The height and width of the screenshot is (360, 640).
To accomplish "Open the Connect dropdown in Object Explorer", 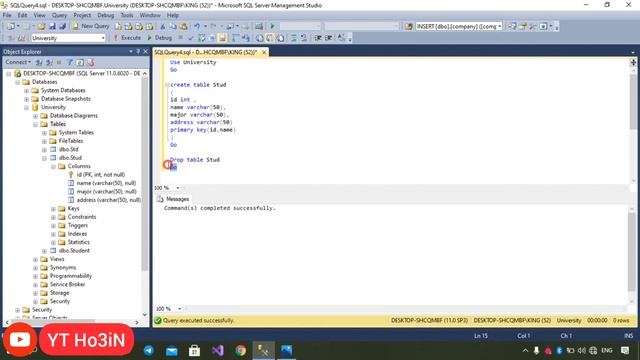I will coord(18,62).
